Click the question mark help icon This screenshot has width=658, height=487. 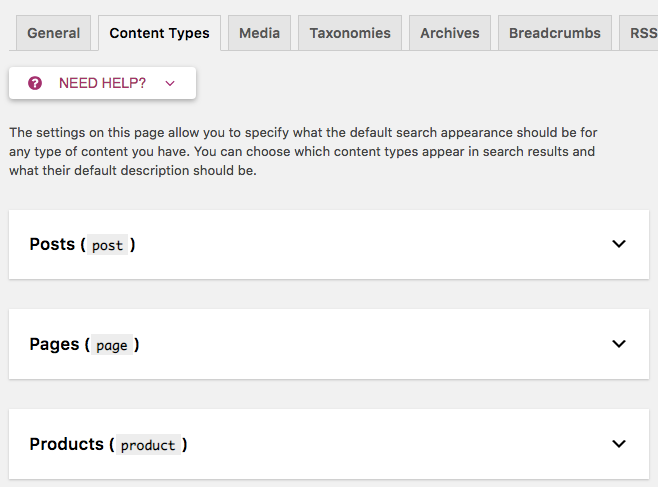pyautogui.click(x=35, y=83)
